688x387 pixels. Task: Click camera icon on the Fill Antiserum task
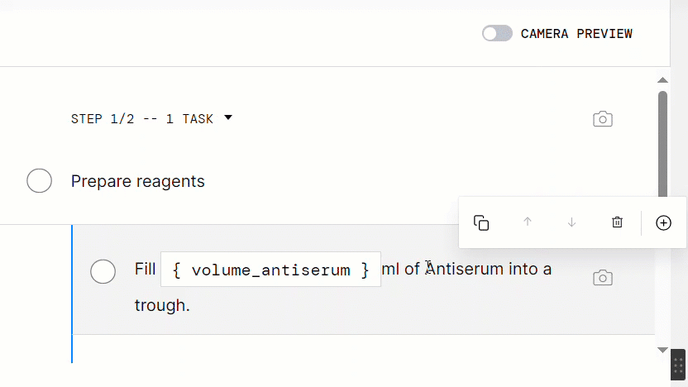[x=603, y=278]
